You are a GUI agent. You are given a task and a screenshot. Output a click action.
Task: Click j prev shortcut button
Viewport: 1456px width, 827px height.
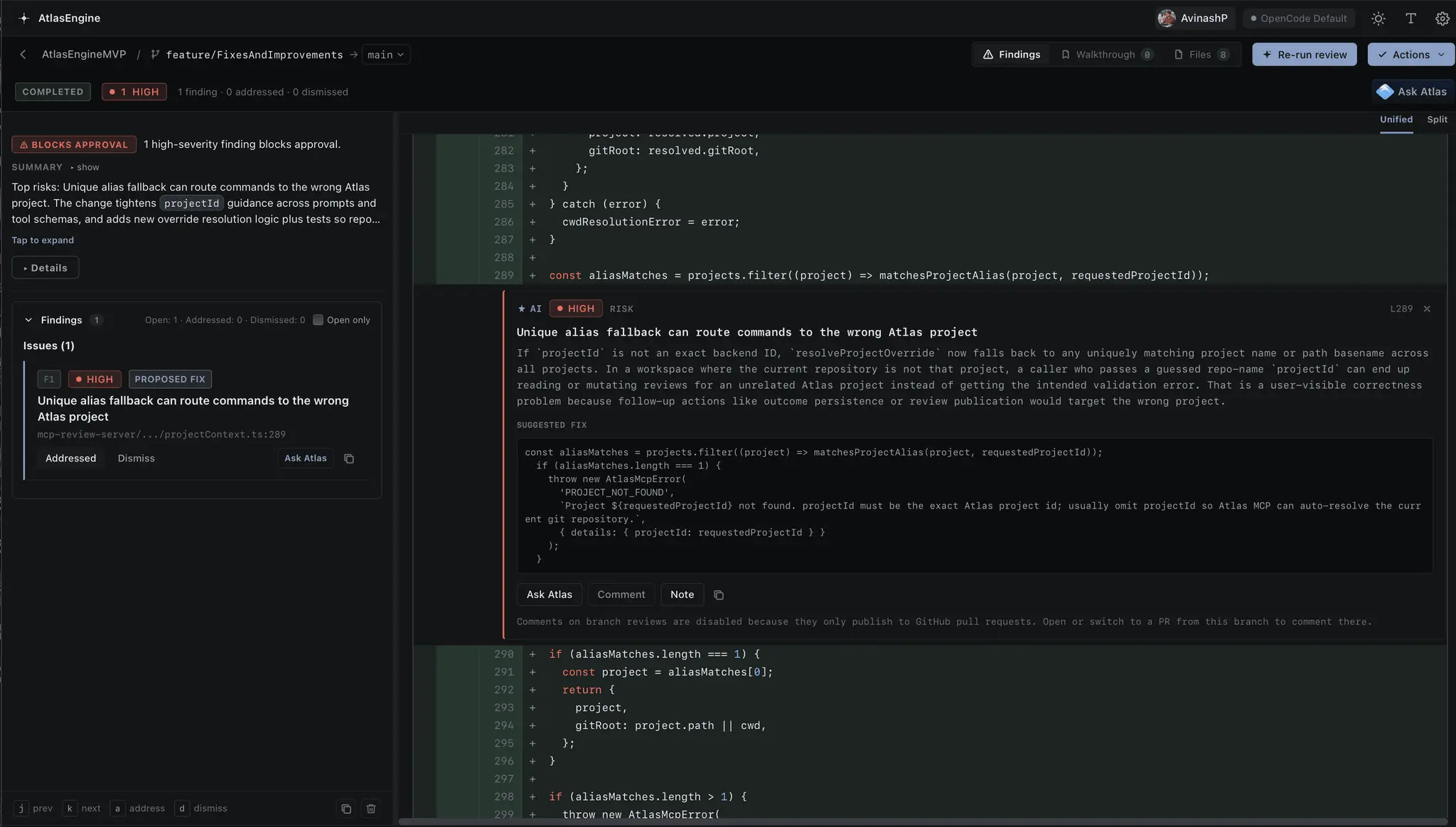[x=34, y=809]
